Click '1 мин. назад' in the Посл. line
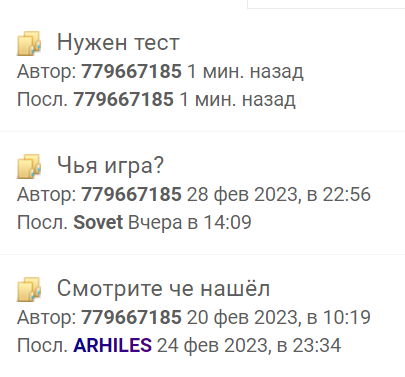Image resolution: width=405 pixels, height=377 pixels. tap(237, 100)
